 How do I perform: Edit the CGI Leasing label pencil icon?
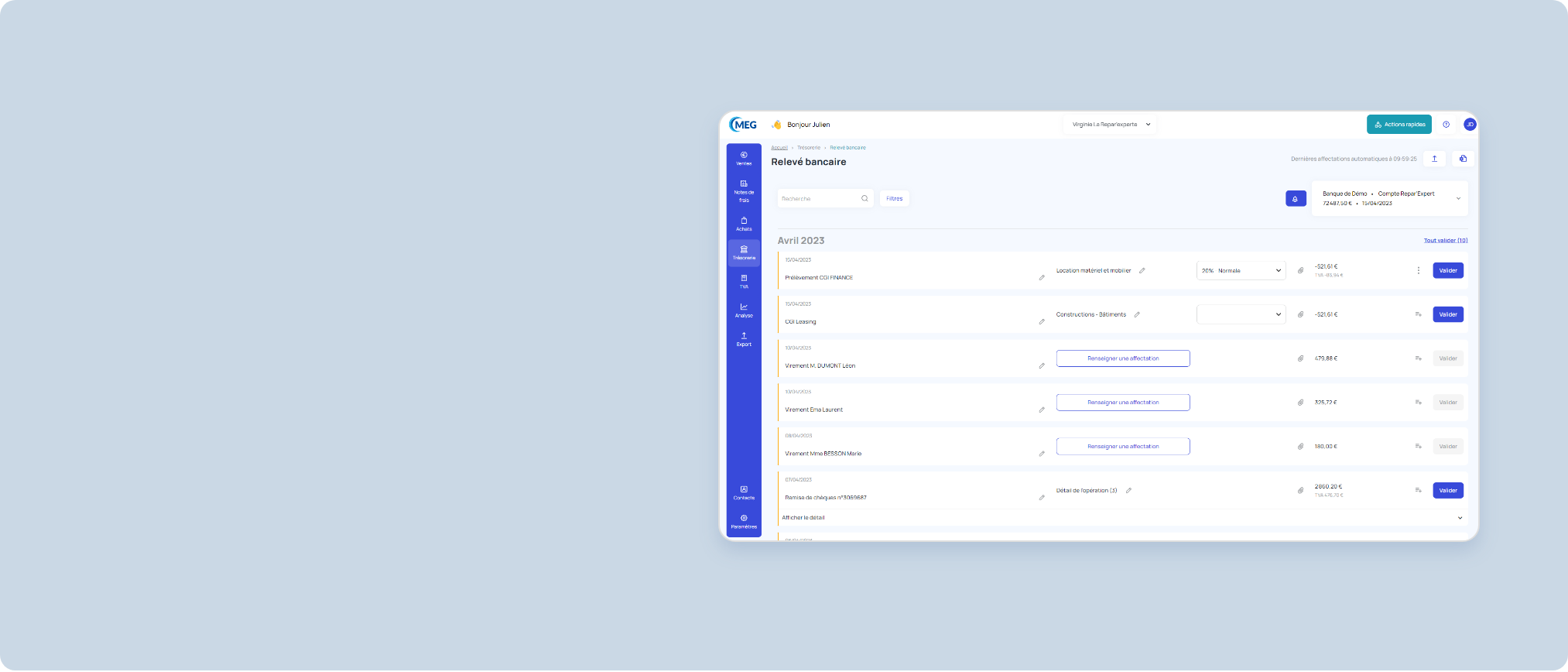[x=1042, y=322]
